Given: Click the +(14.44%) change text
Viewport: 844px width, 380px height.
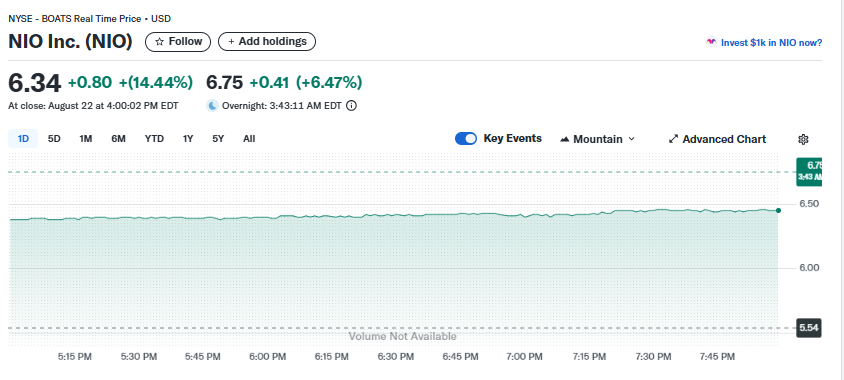Looking at the screenshot, I should pyautogui.click(x=156, y=82).
